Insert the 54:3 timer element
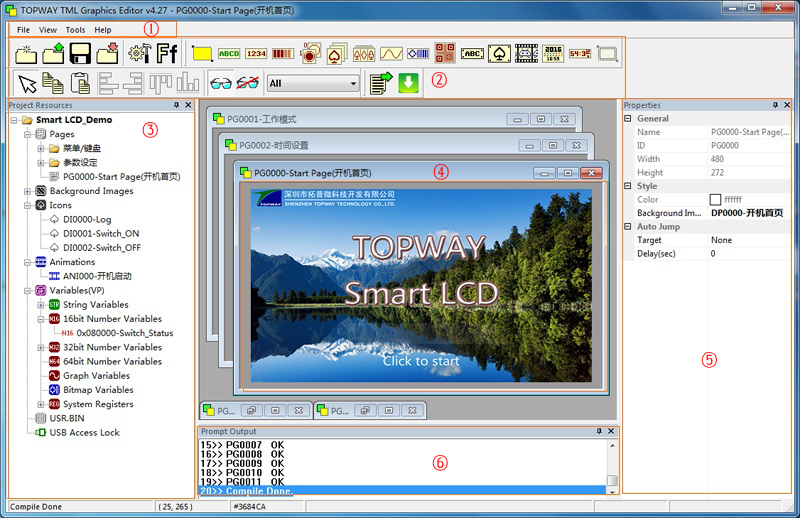 (580, 54)
